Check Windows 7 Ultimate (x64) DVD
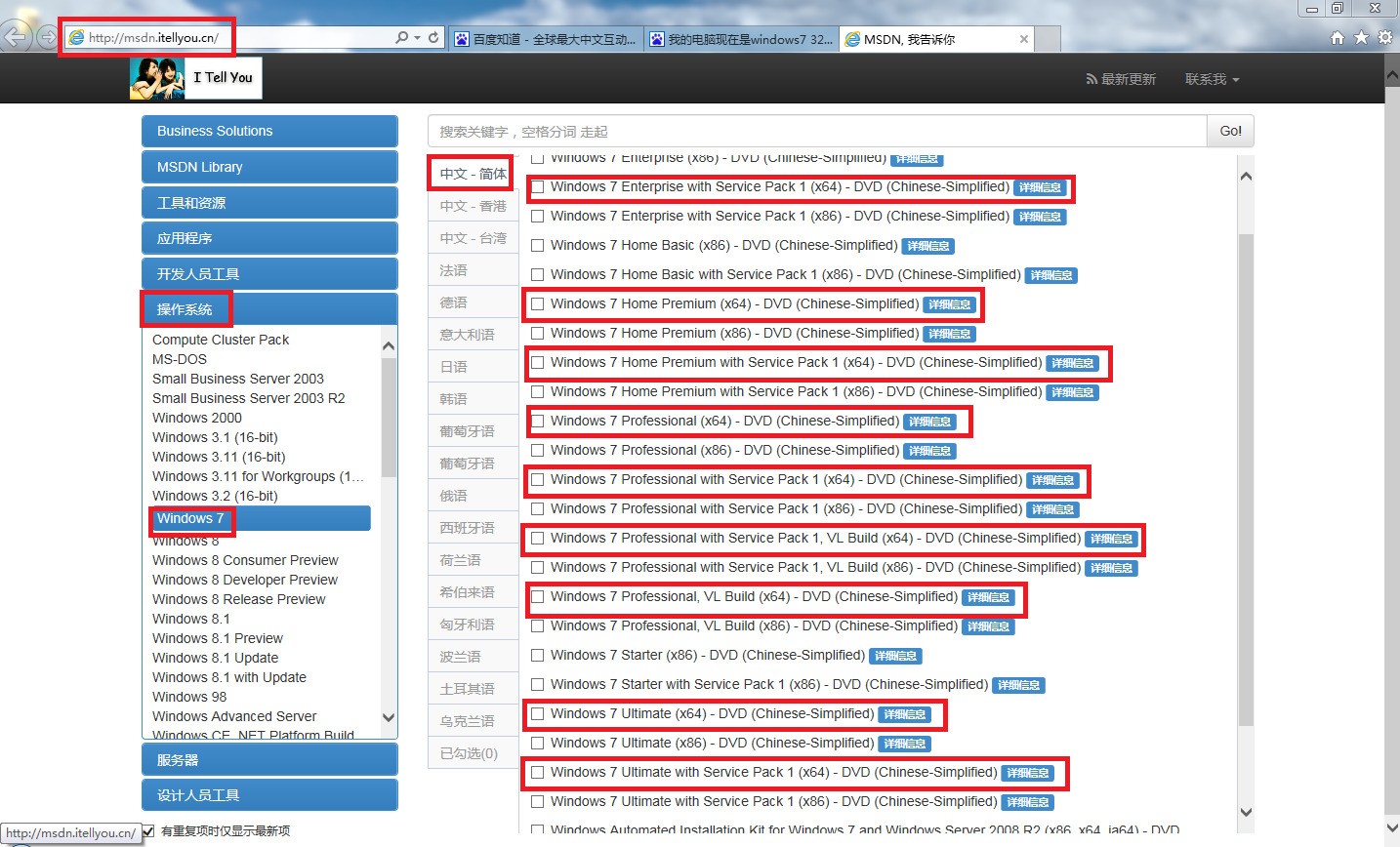 click(537, 714)
